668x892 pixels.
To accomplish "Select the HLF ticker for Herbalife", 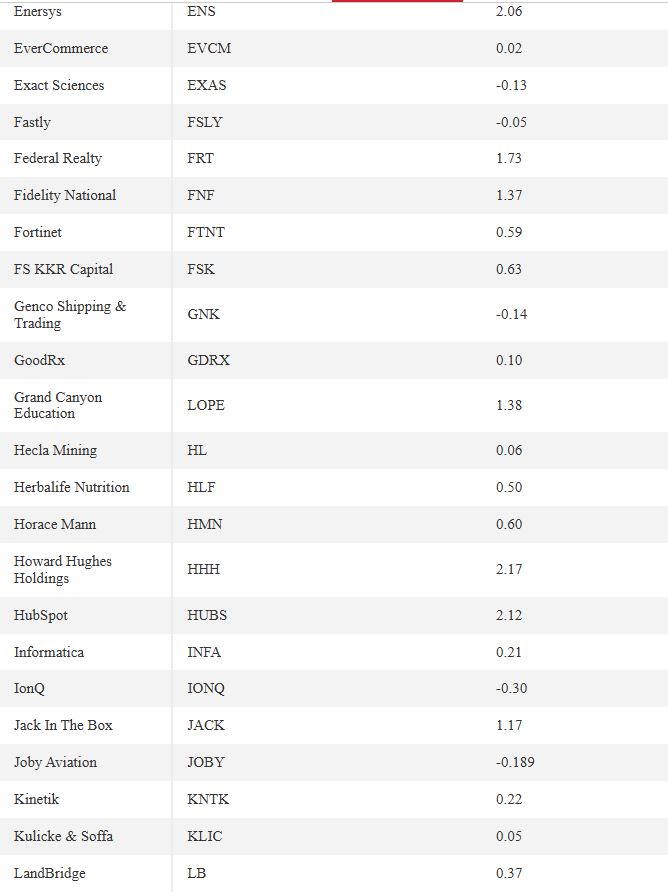I will tap(201, 487).
